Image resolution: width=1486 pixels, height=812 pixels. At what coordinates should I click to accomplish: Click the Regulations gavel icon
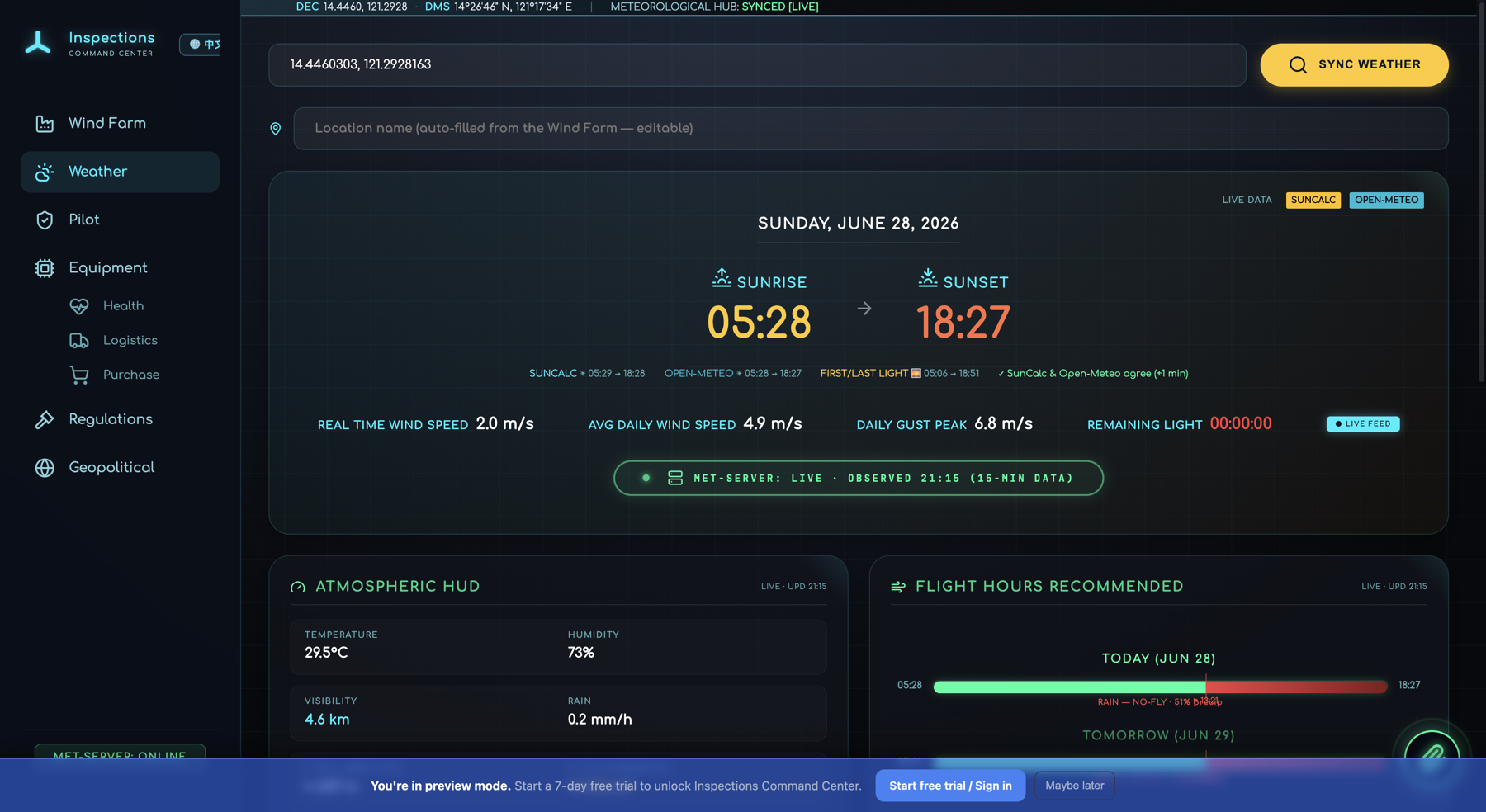[45, 420]
